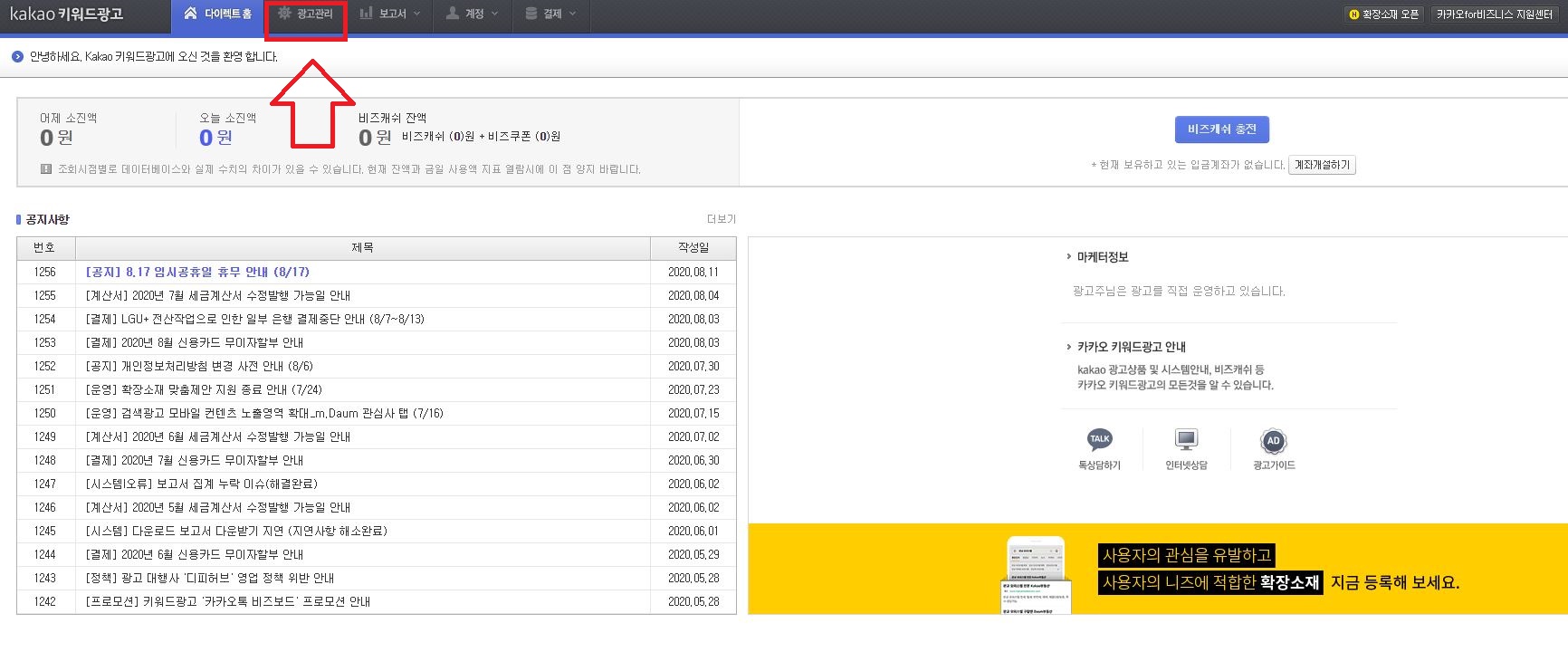Click the 더보기 link for notices
Viewport: 1568px width, 652px height.
click(722, 219)
